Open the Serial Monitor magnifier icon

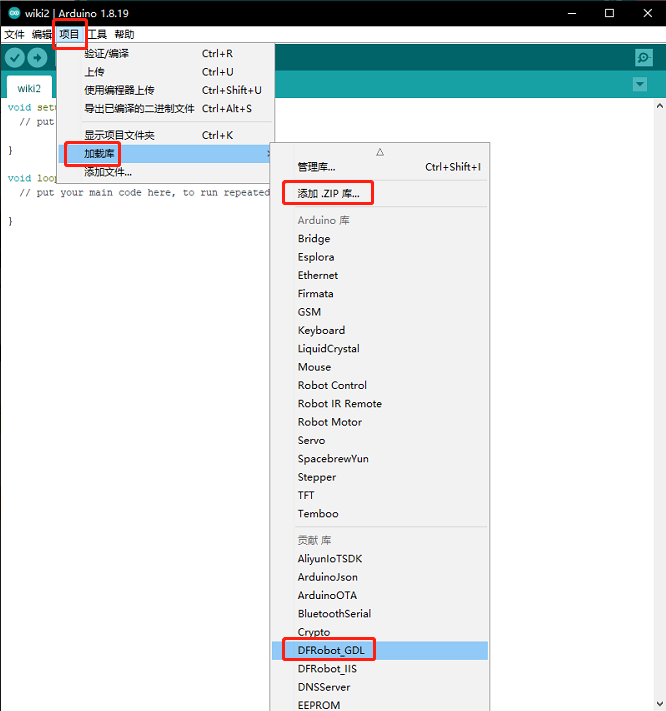(x=644, y=58)
